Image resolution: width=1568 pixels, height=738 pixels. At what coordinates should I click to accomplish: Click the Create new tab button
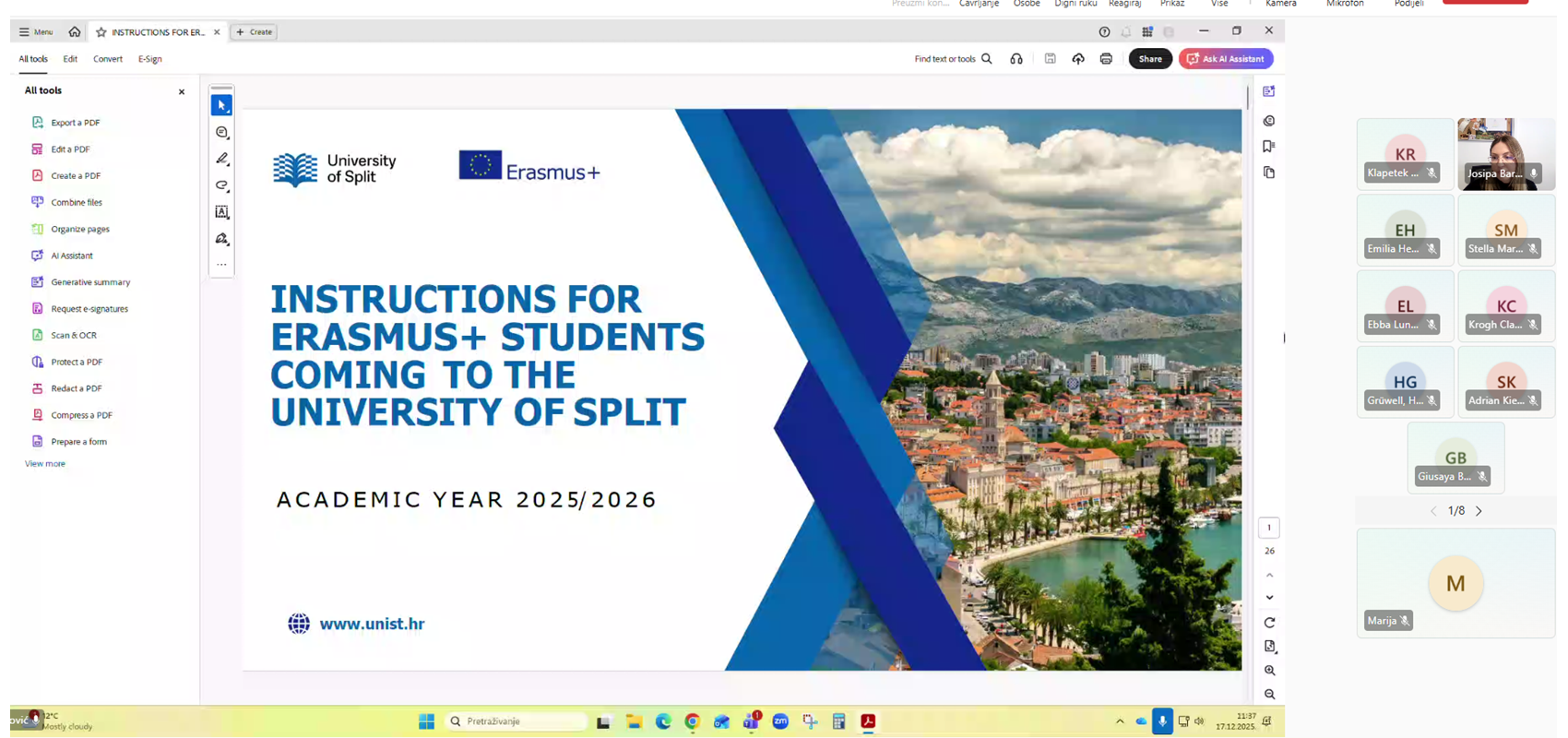tap(255, 31)
